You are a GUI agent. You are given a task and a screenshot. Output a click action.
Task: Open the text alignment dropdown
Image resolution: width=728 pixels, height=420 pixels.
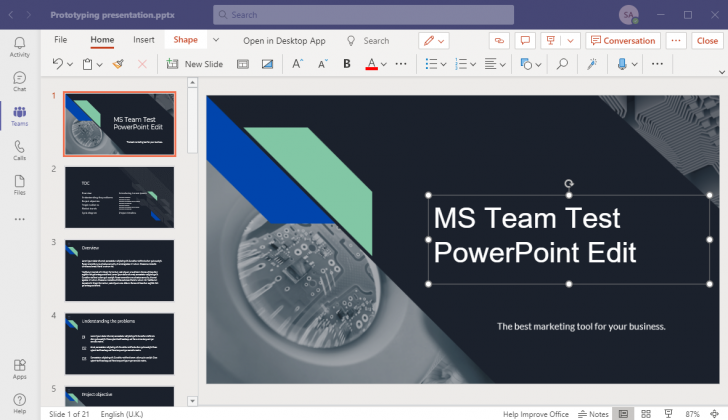tap(502, 65)
